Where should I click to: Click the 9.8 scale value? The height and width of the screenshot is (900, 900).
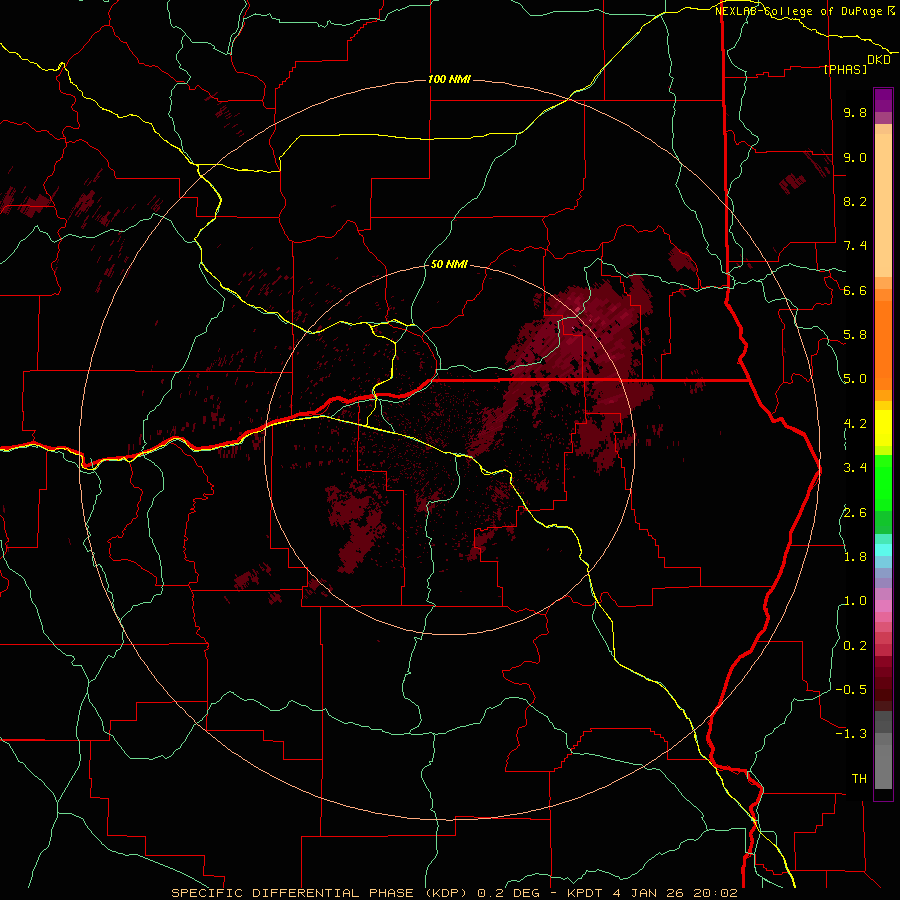coord(855,113)
